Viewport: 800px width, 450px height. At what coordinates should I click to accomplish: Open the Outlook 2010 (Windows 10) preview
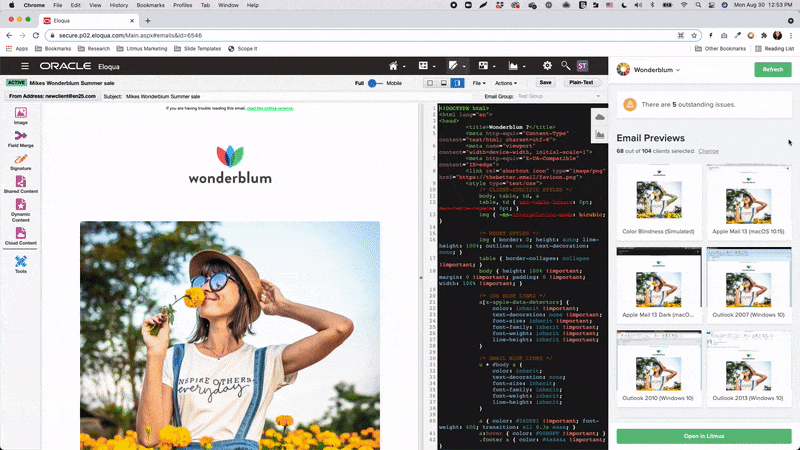point(658,368)
